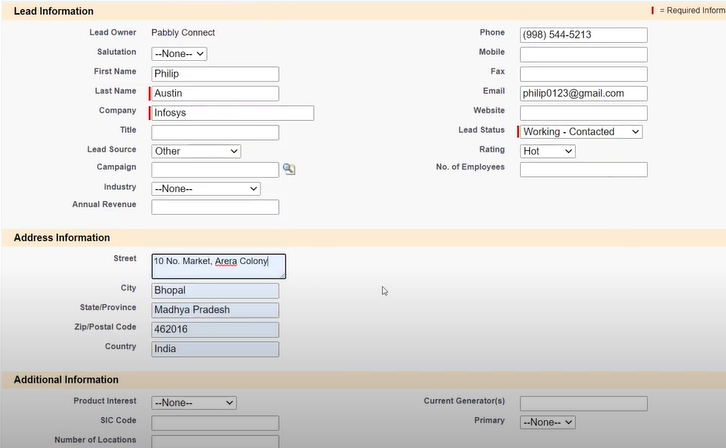Viewport: 726px width, 448px height.
Task: Click the Last Name field containing Austin
Action: [215, 93]
